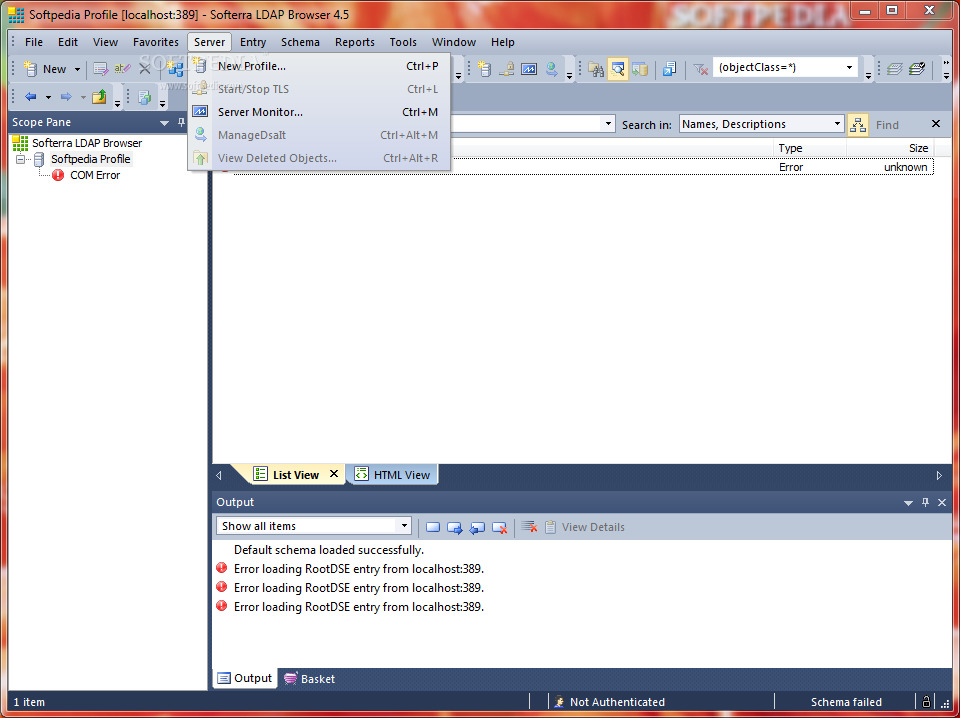This screenshot has width=960, height=718.
Task: Pin the Scope Pane with the pushpin icon
Action: tap(181, 122)
